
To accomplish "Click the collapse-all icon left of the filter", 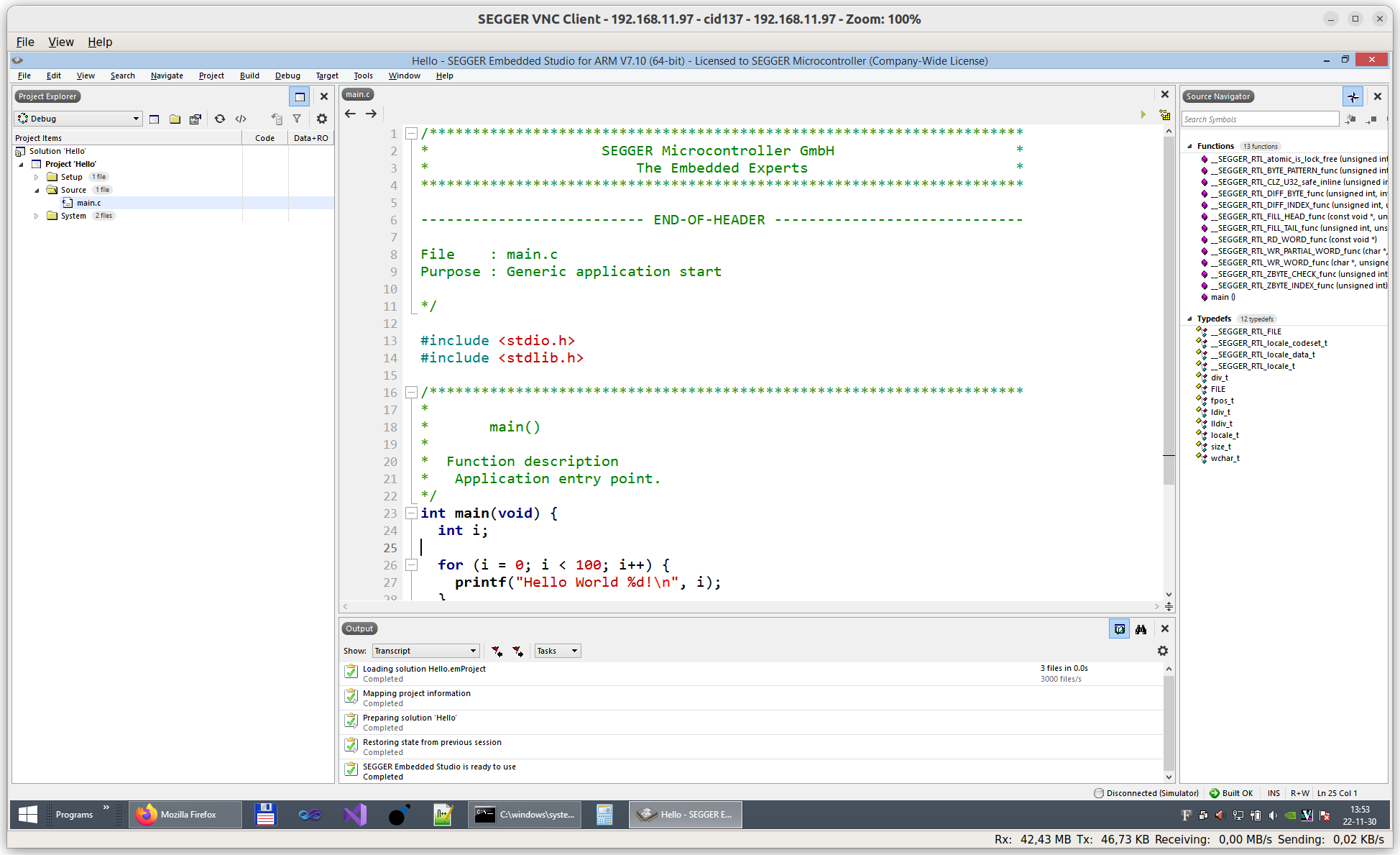I will [277, 119].
